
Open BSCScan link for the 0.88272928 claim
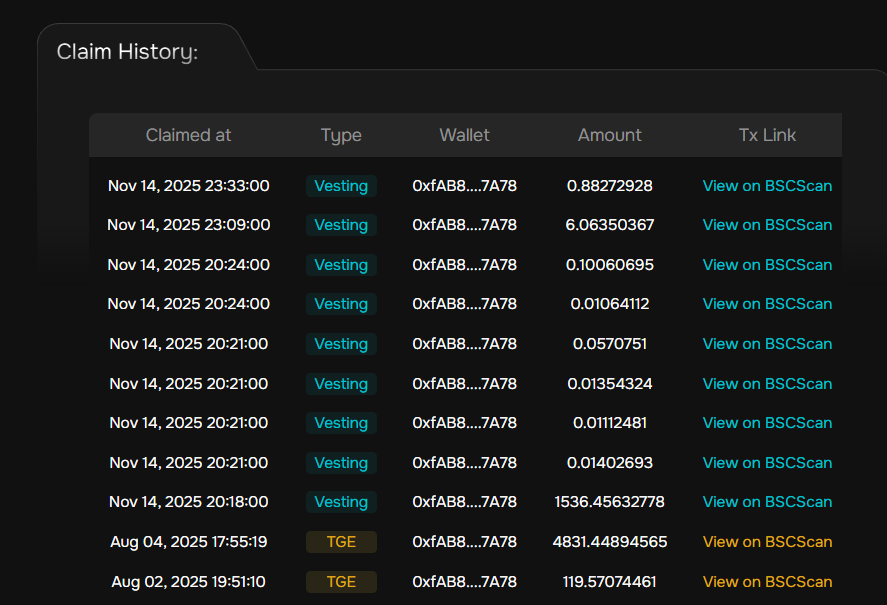click(767, 185)
